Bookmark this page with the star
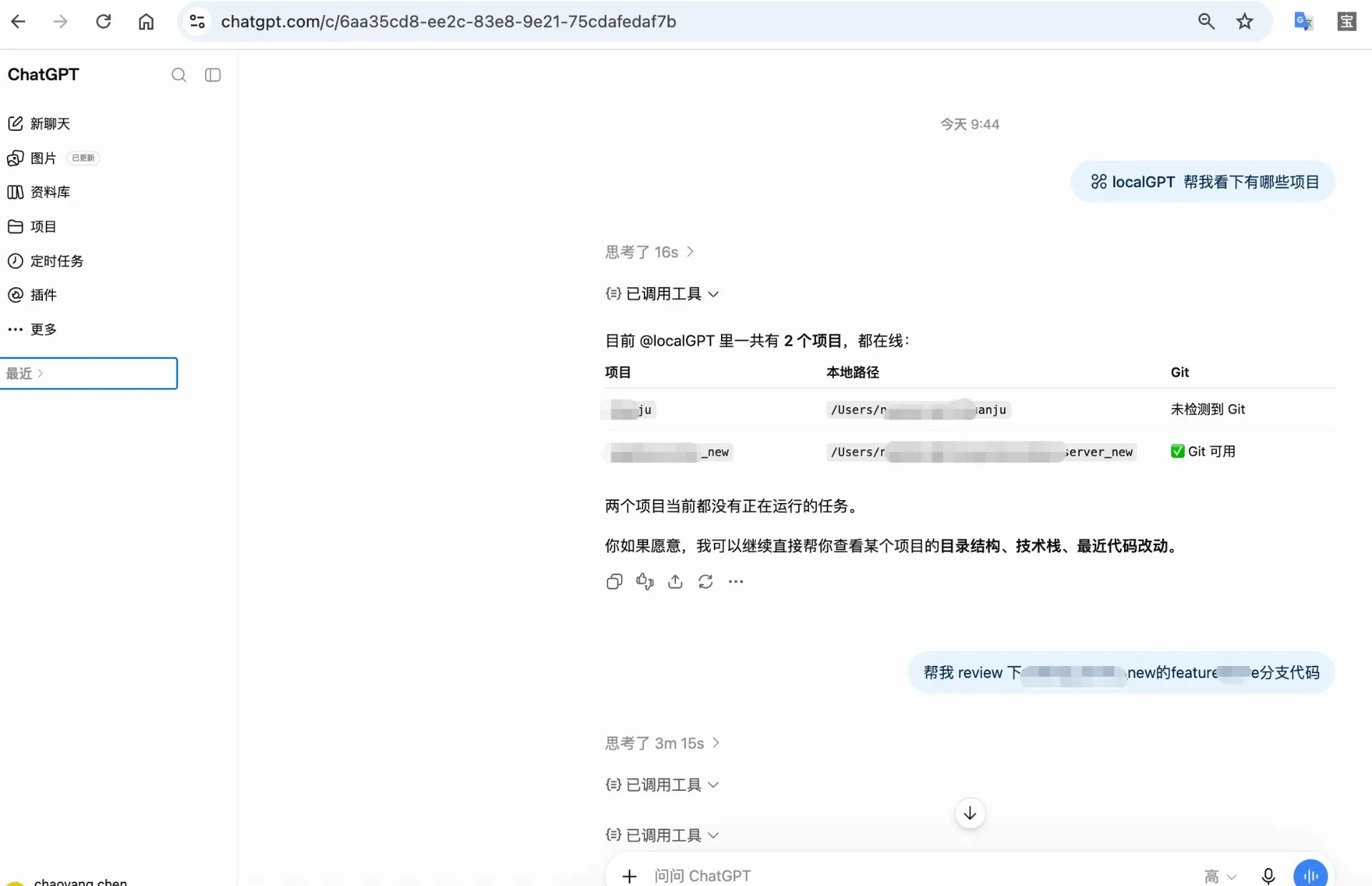 [1245, 21]
